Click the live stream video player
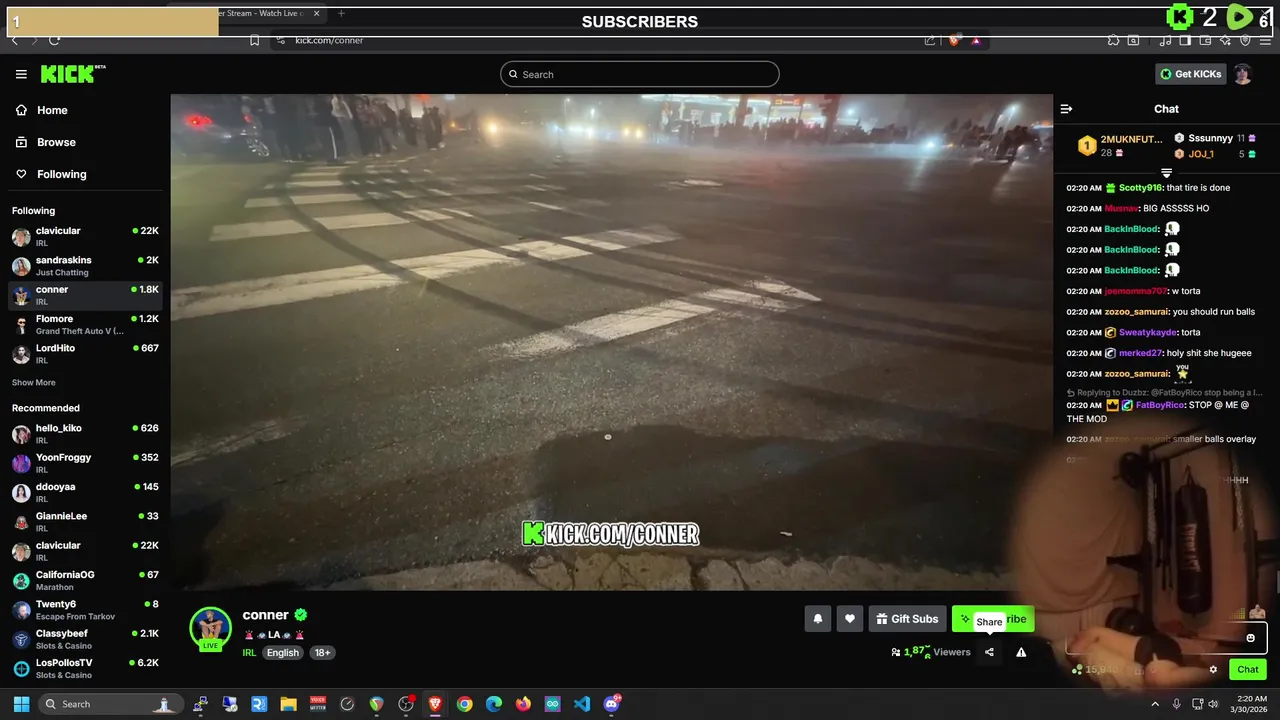 [611, 342]
